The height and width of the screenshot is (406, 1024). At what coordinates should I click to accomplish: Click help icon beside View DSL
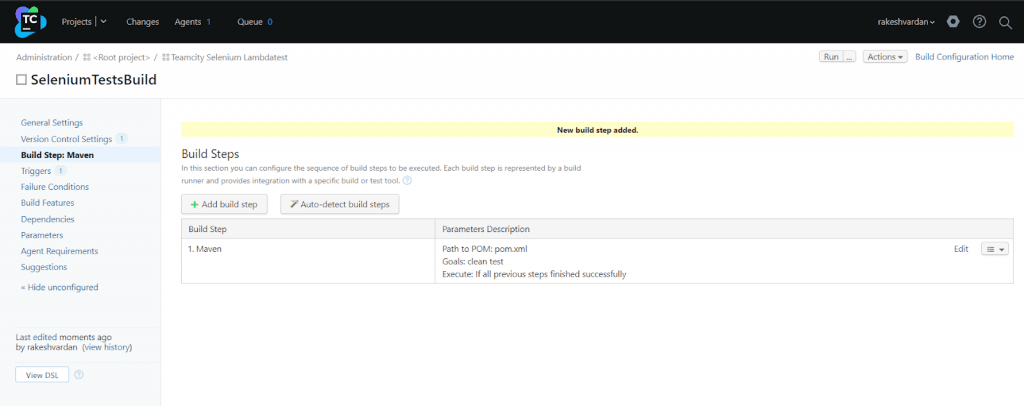(79, 375)
